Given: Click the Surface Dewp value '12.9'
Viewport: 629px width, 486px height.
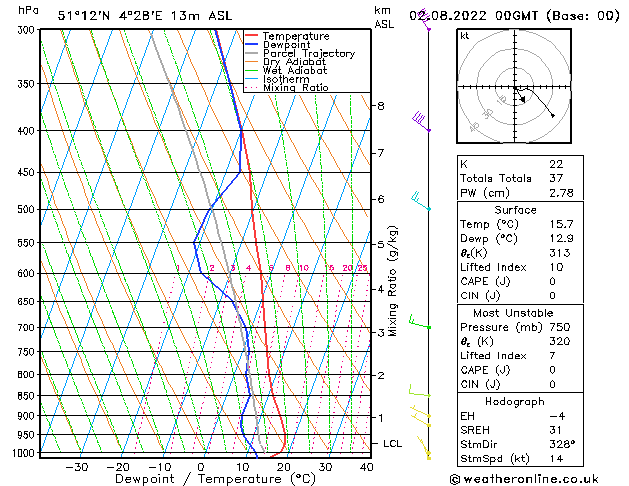Looking at the screenshot, I should [561, 239].
